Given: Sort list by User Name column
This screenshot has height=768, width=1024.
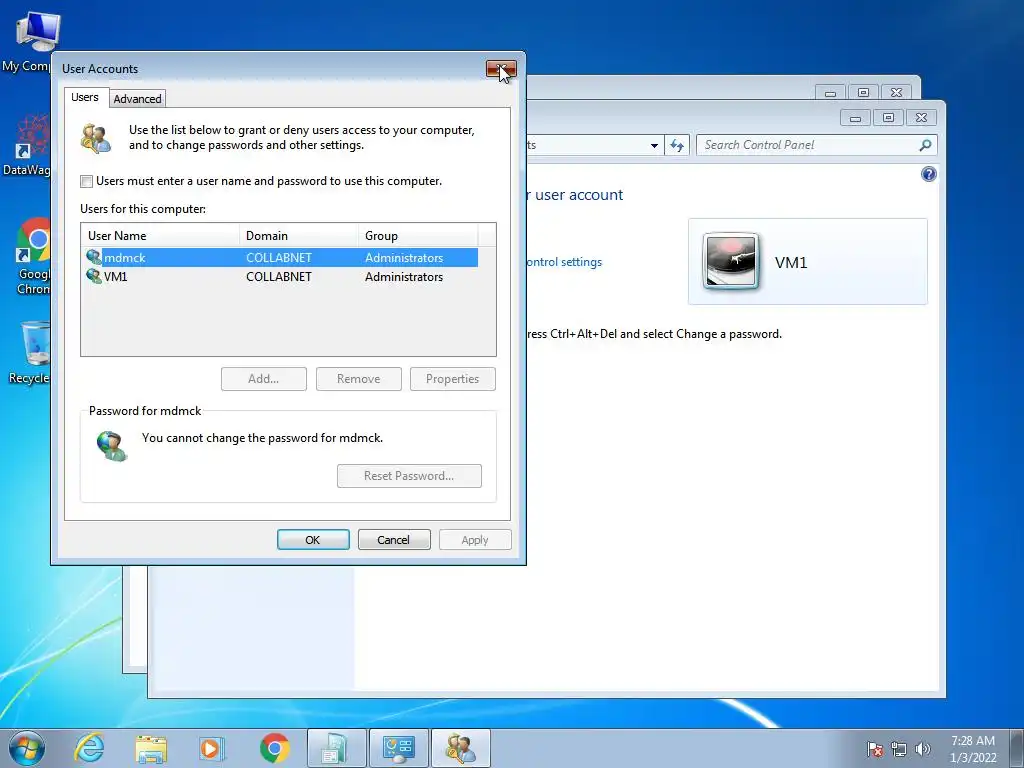Looking at the screenshot, I should click(161, 236).
